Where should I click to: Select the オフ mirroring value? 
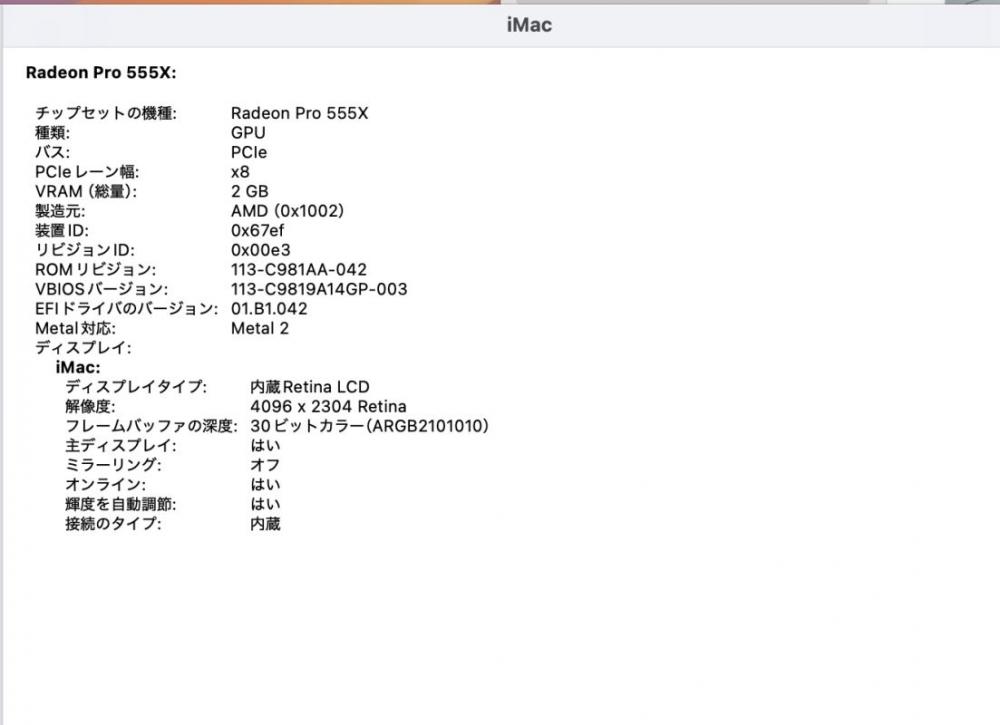point(265,465)
